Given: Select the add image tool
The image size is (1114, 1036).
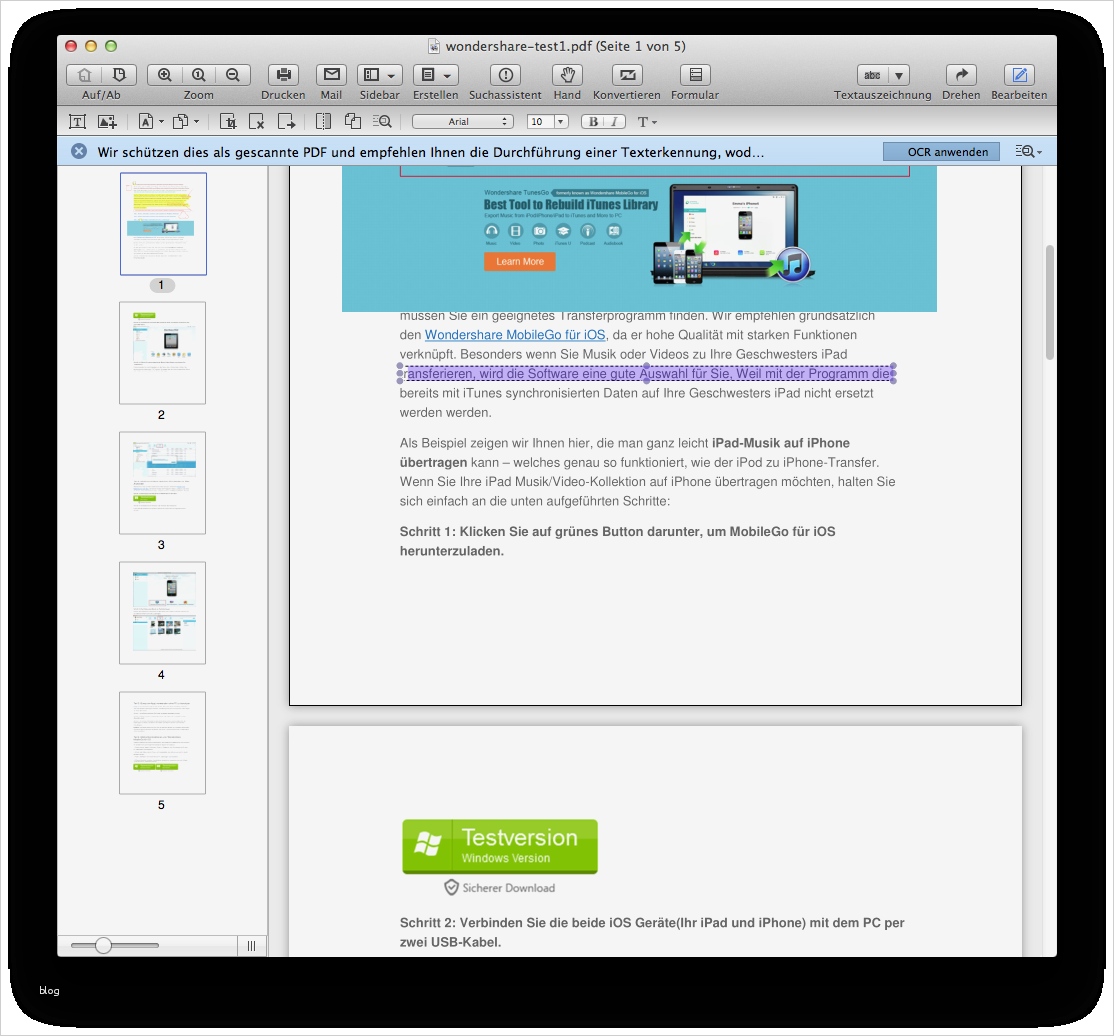Looking at the screenshot, I should (x=107, y=122).
